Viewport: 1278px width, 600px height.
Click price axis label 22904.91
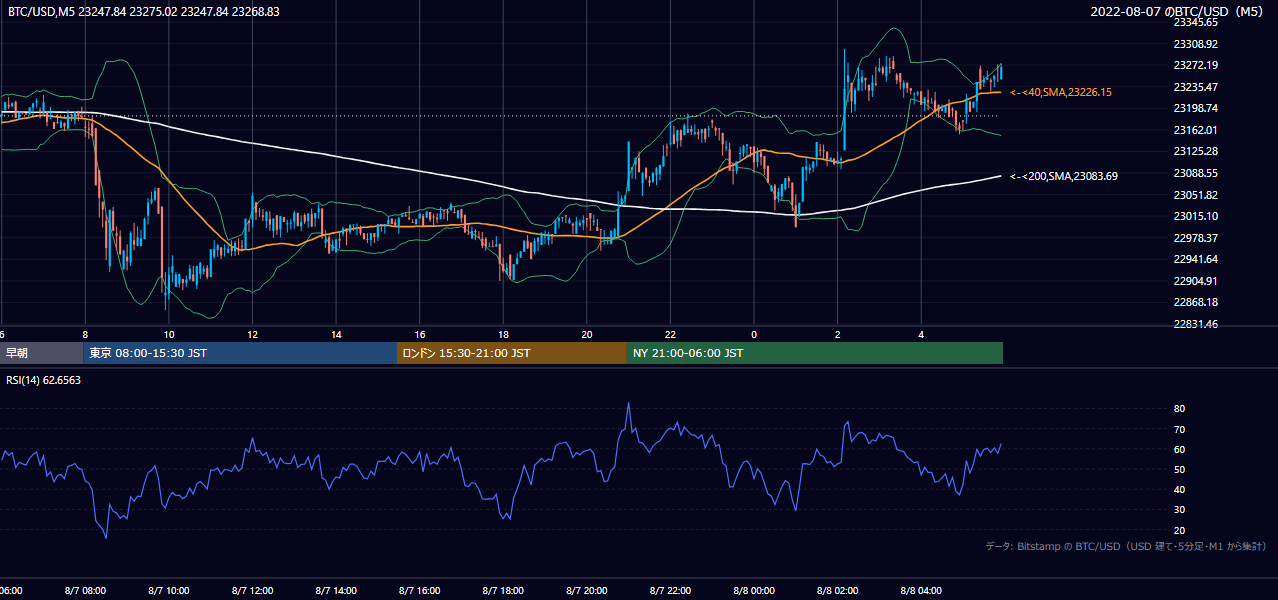(x=1195, y=281)
